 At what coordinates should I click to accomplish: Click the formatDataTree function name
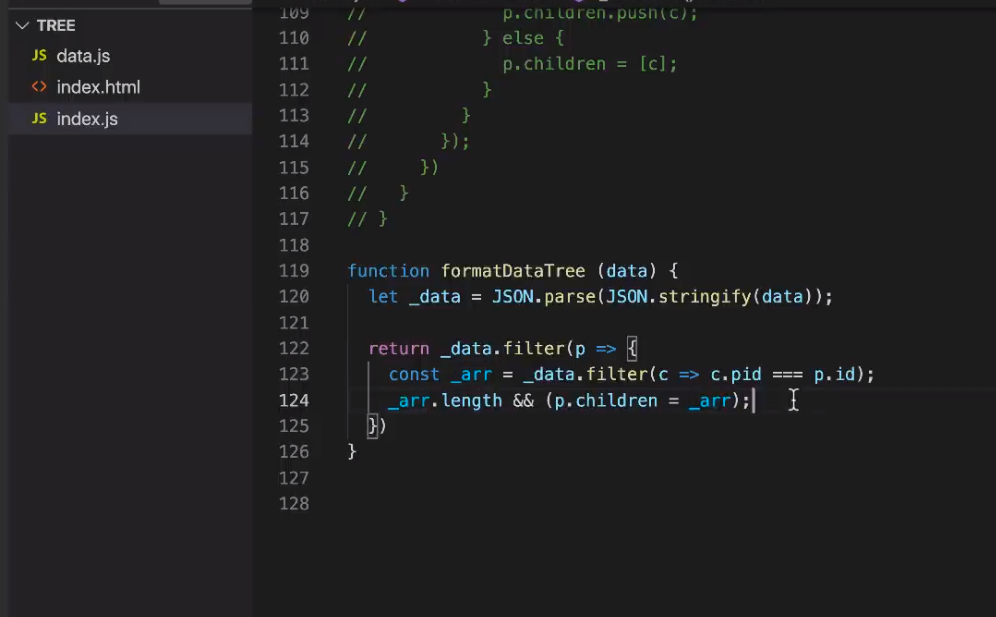click(x=513, y=271)
